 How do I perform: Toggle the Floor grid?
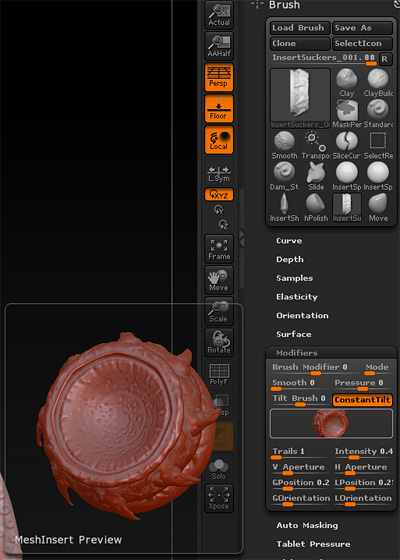(219, 108)
